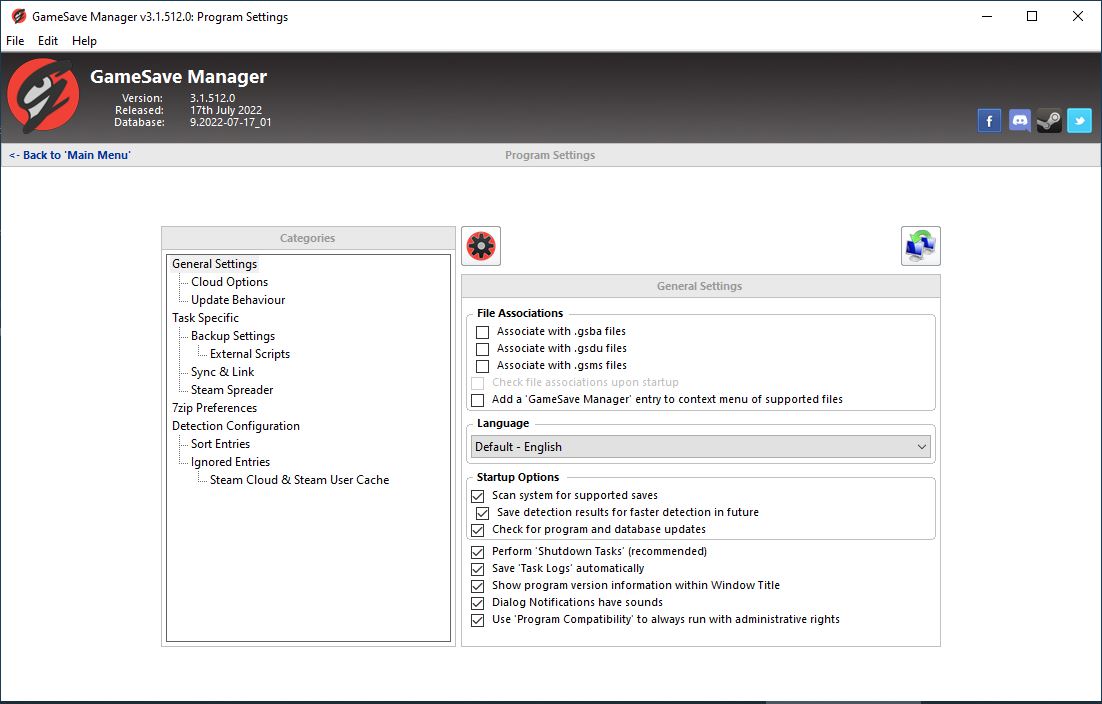Open Backup Settings category

[233, 336]
